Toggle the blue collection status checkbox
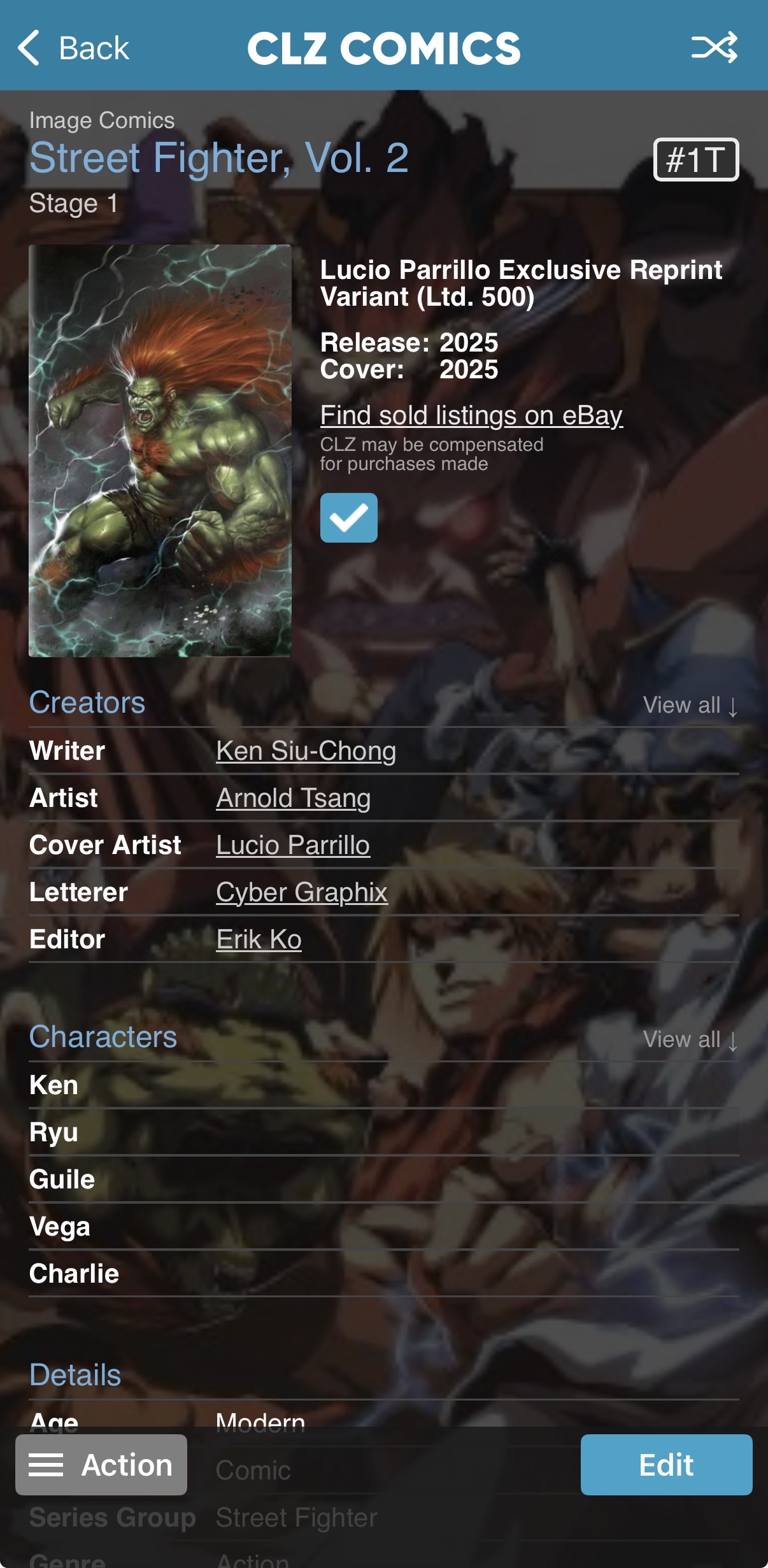The image size is (768, 1568). click(349, 518)
